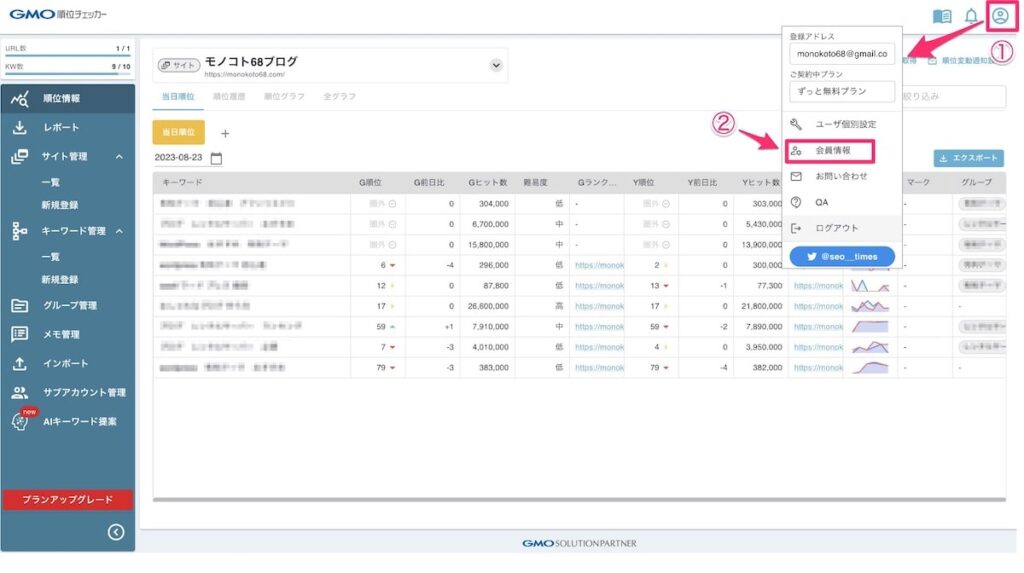Image resolution: width=1024 pixels, height=573 pixels.
Task: Expand the モノコト68ブログ site selector dropdown
Action: [496, 65]
